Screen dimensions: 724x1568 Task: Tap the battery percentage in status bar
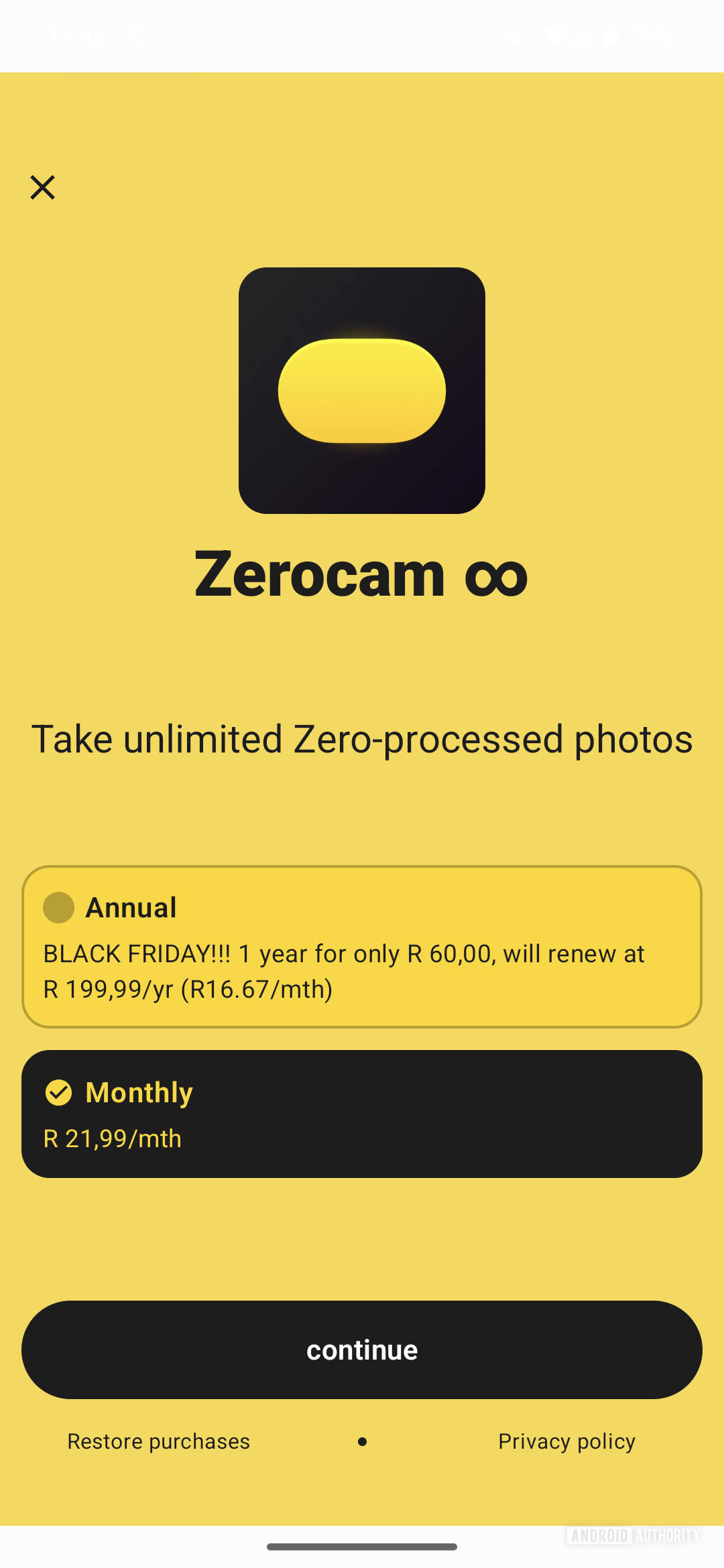pyautogui.click(x=649, y=36)
